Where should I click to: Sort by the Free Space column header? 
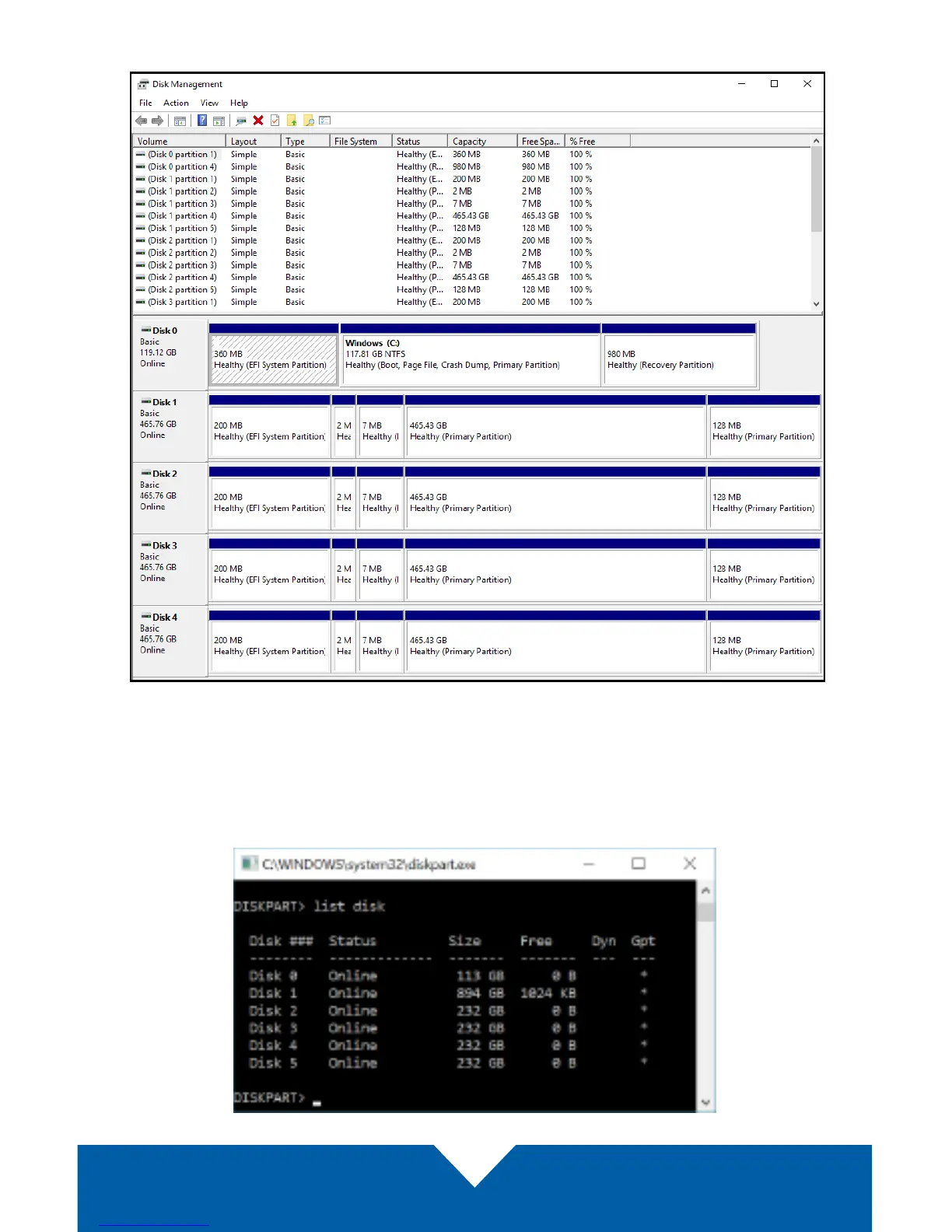coord(541,142)
